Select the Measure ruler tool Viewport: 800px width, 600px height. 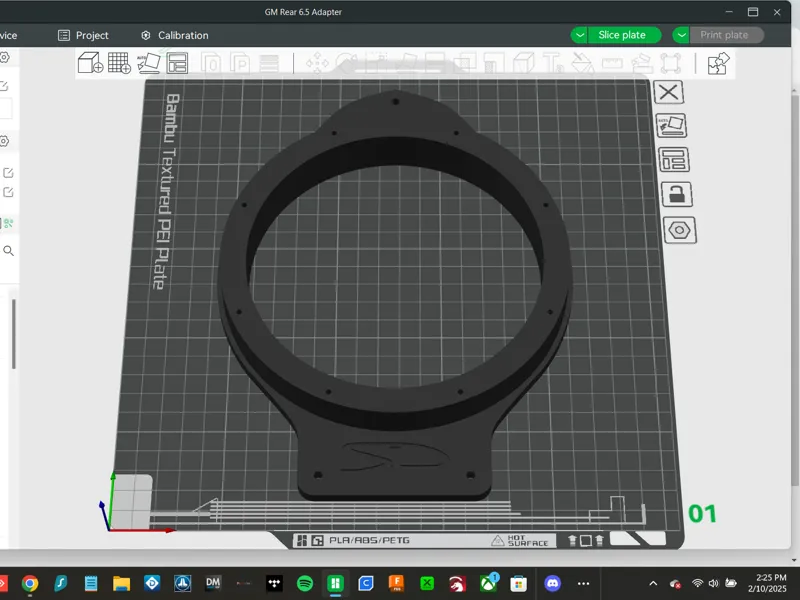click(612, 64)
